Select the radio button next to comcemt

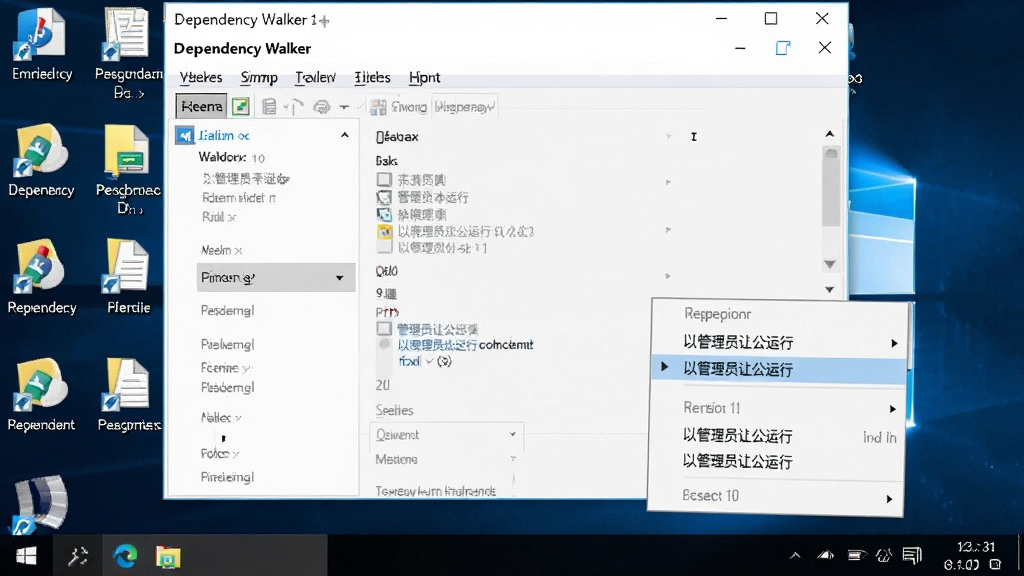pyautogui.click(x=385, y=344)
